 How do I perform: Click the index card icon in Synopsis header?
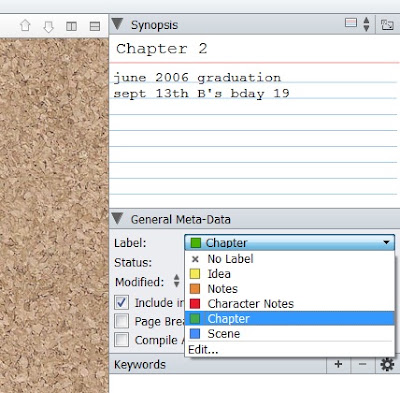351,23
